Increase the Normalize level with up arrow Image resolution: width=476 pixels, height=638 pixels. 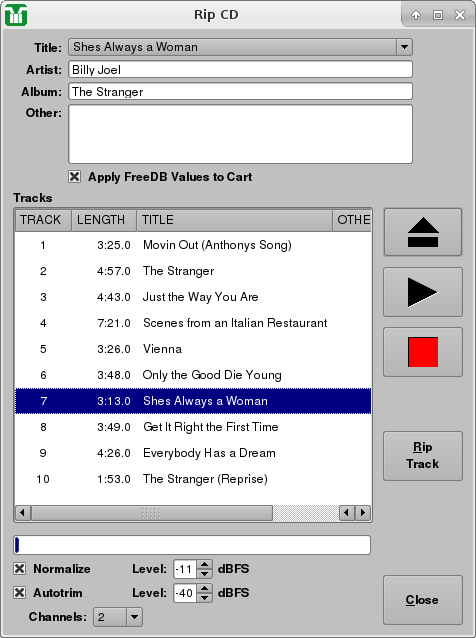tap(204, 564)
